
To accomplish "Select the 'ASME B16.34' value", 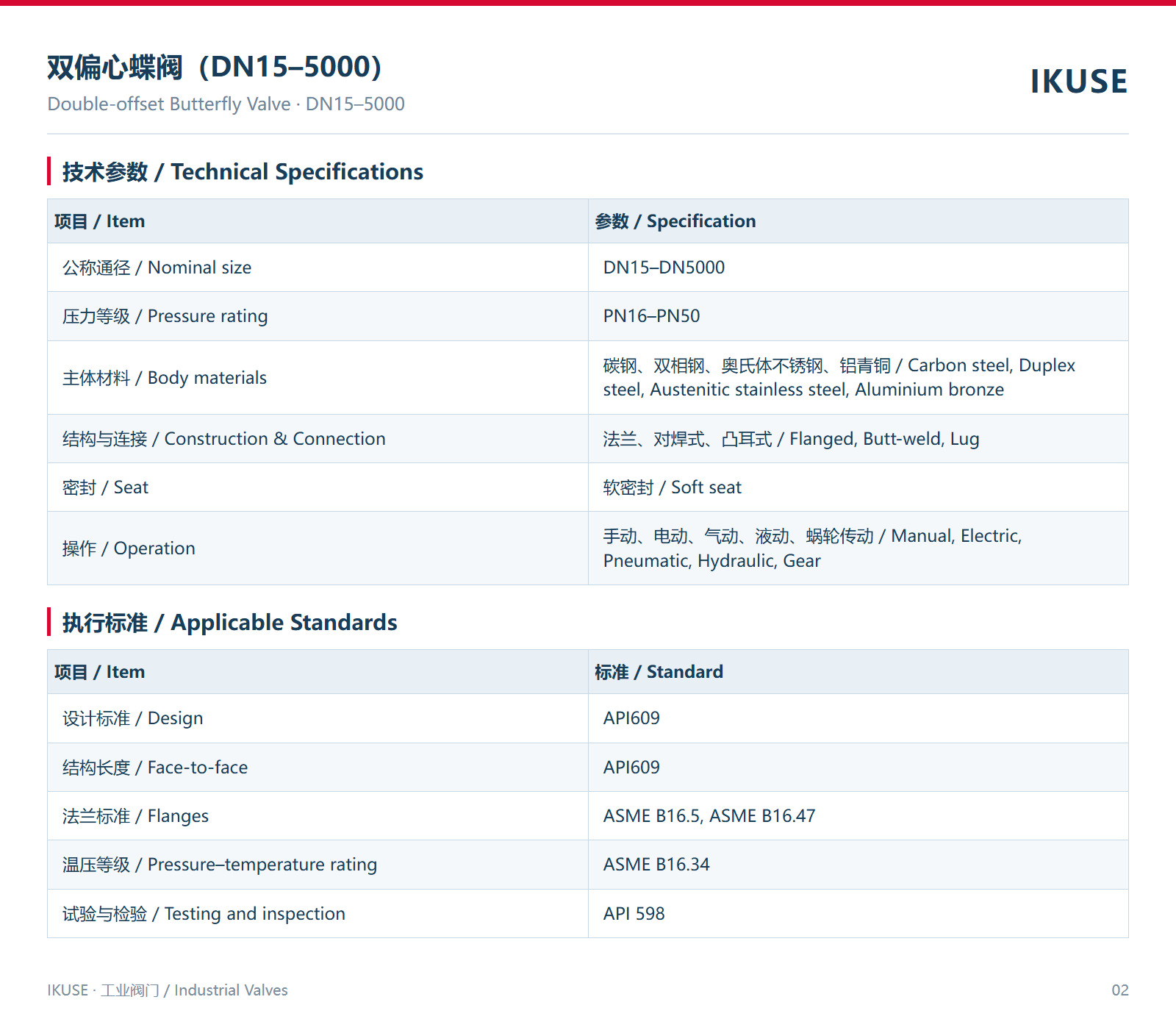I will coord(656,865).
